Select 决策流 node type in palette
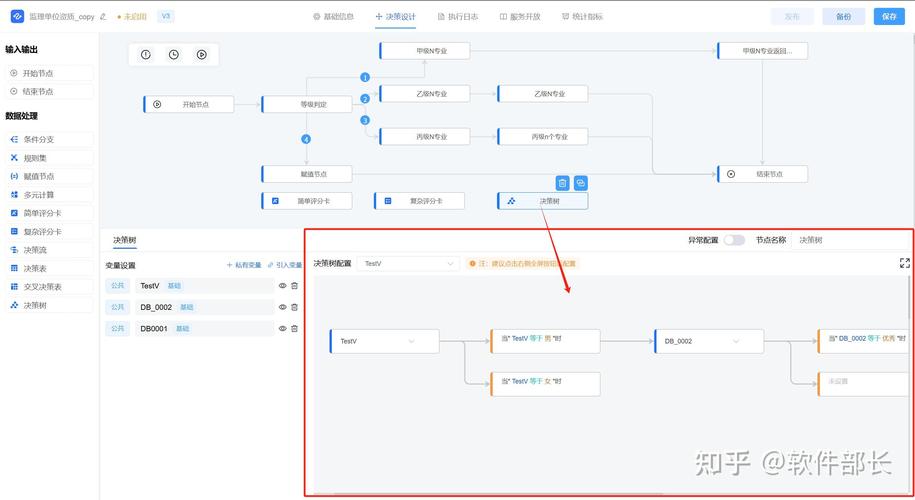915x500 pixels. point(50,250)
